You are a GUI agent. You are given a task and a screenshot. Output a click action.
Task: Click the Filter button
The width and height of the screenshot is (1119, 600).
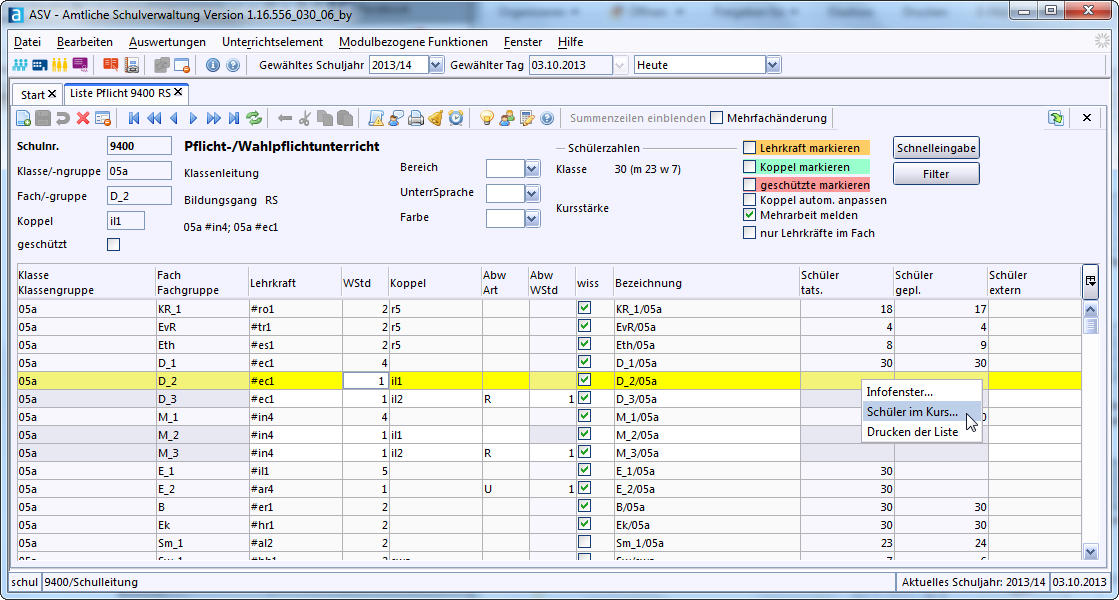[x=936, y=174]
